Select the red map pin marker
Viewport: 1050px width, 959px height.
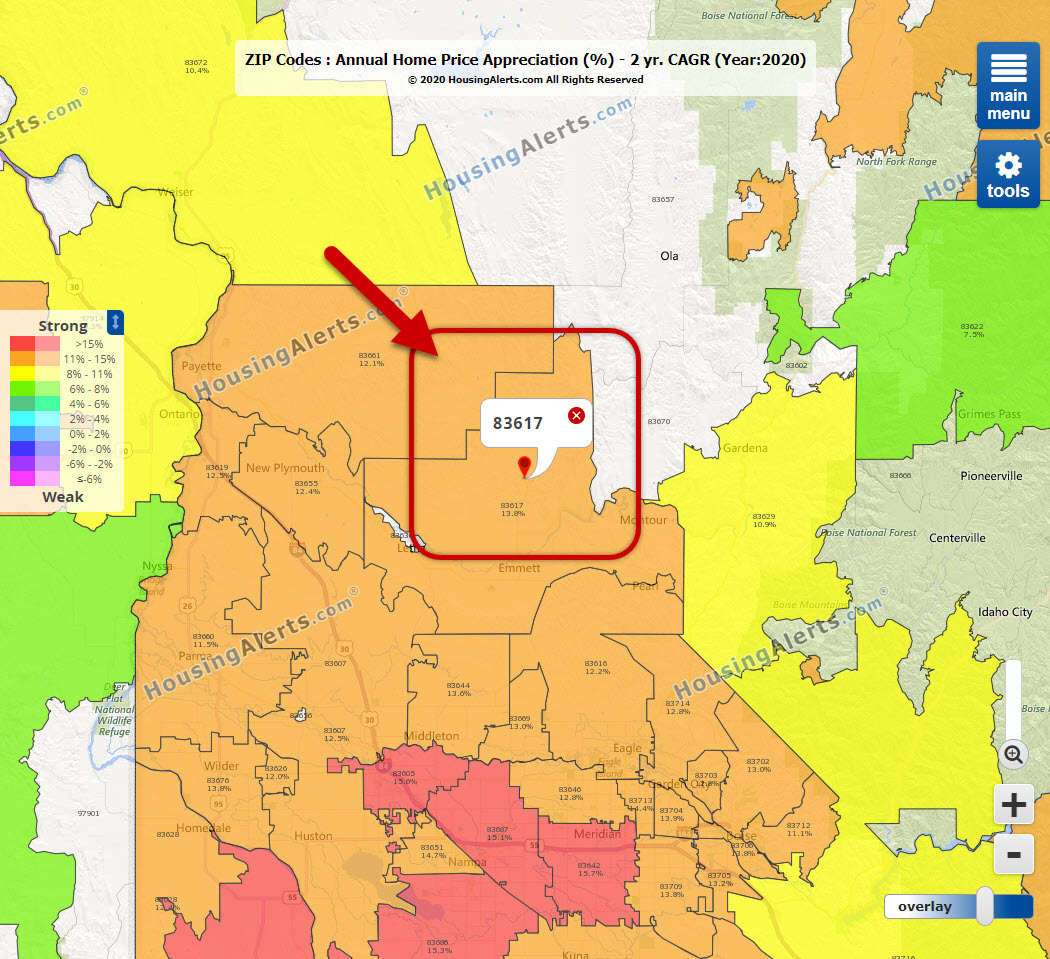point(525,466)
